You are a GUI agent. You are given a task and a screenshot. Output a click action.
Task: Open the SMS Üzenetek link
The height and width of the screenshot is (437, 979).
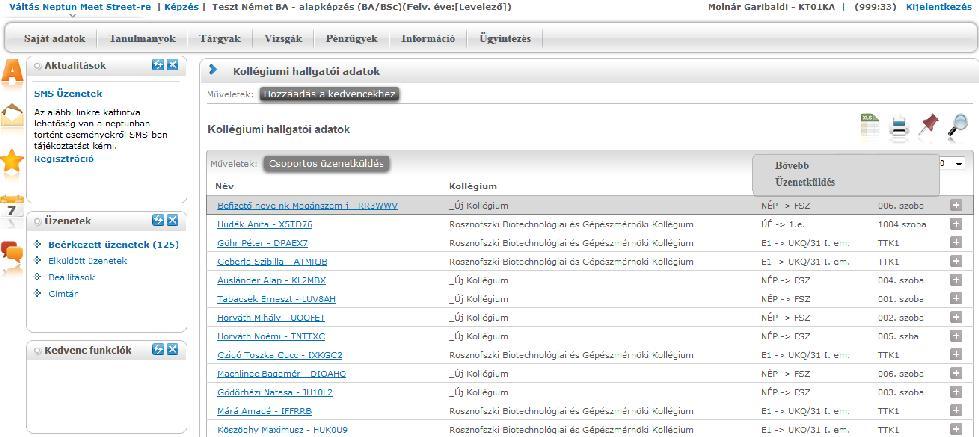[68, 94]
